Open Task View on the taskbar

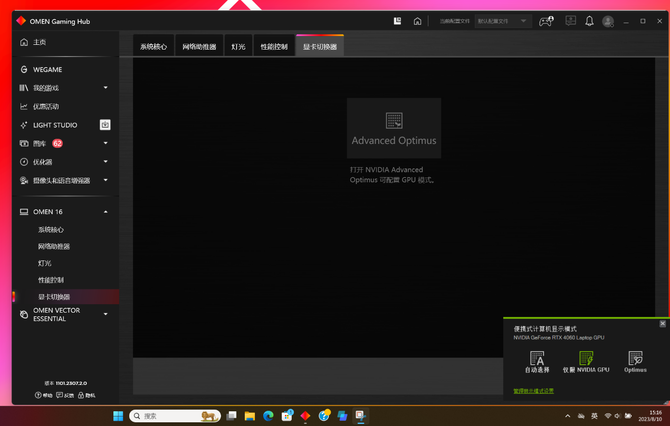click(232, 416)
